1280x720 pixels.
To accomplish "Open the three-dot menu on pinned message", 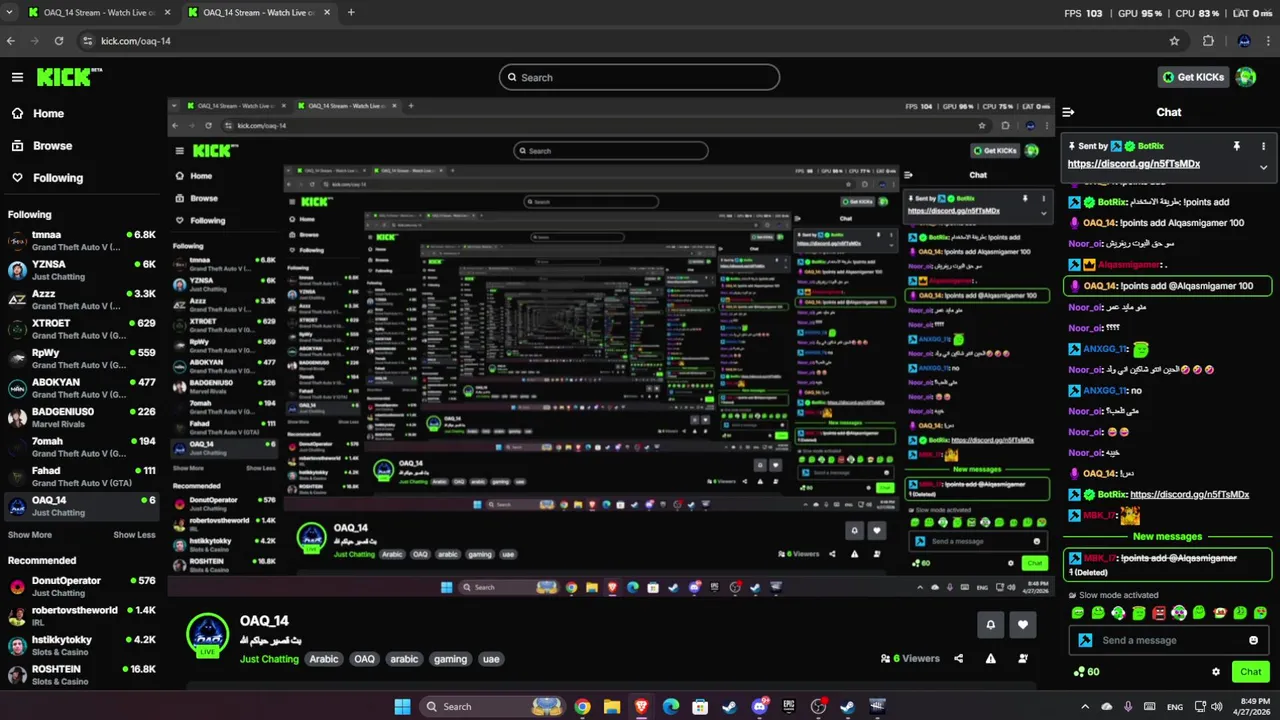I will pos(1263,146).
